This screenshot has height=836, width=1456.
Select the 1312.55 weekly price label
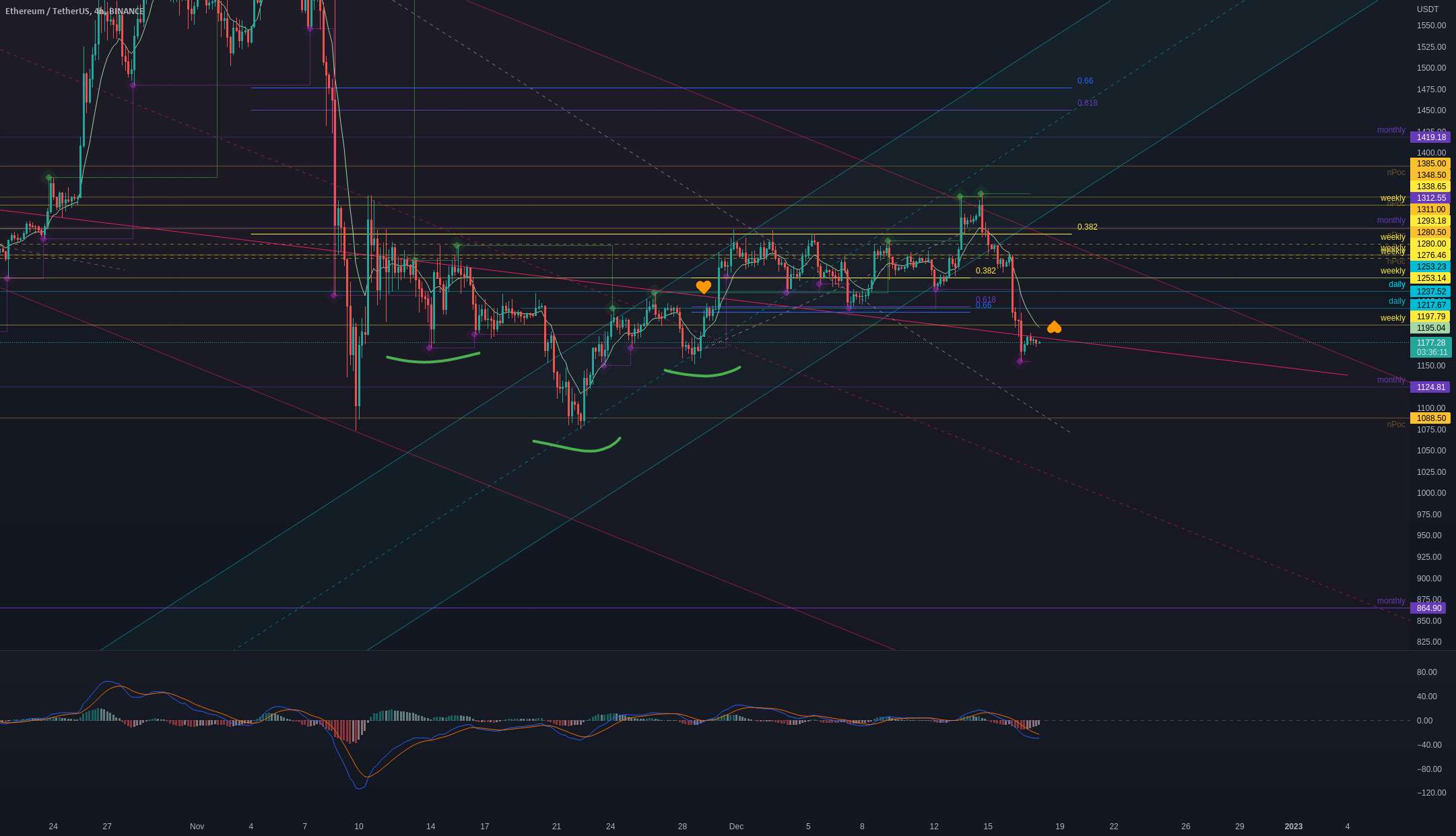coord(1430,198)
